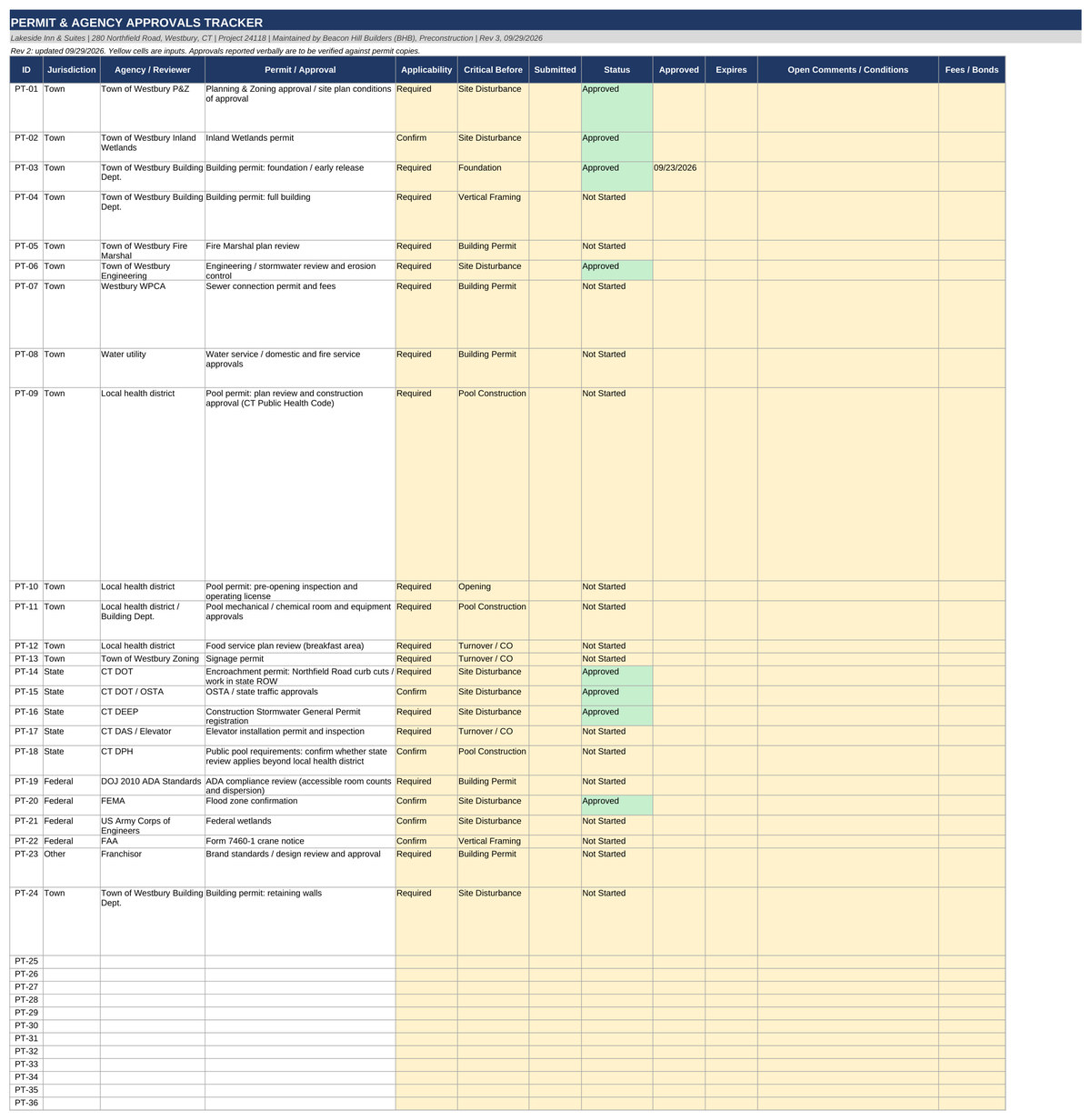Click 'Federal wetlands' permit cell

300,825
